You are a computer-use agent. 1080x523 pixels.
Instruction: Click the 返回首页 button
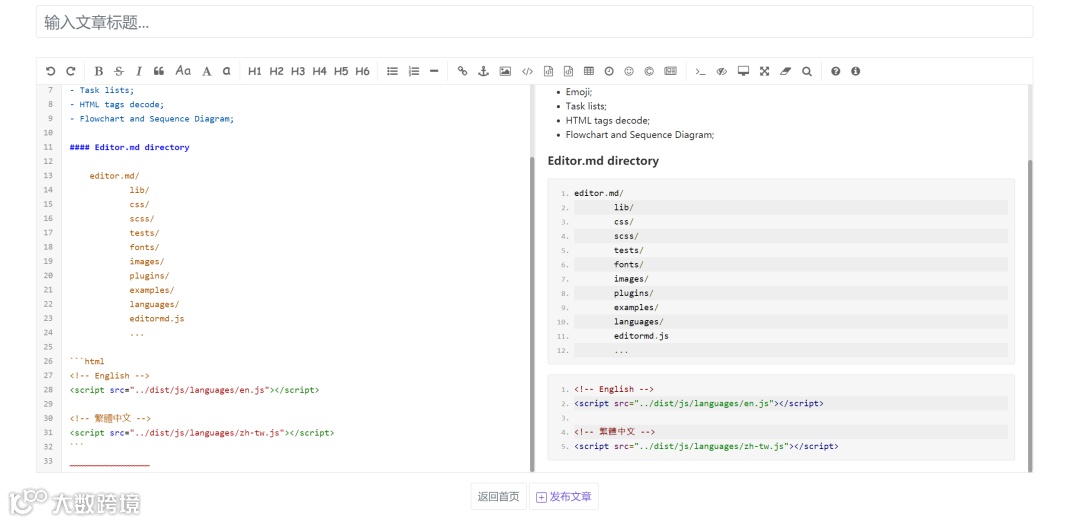(x=499, y=497)
